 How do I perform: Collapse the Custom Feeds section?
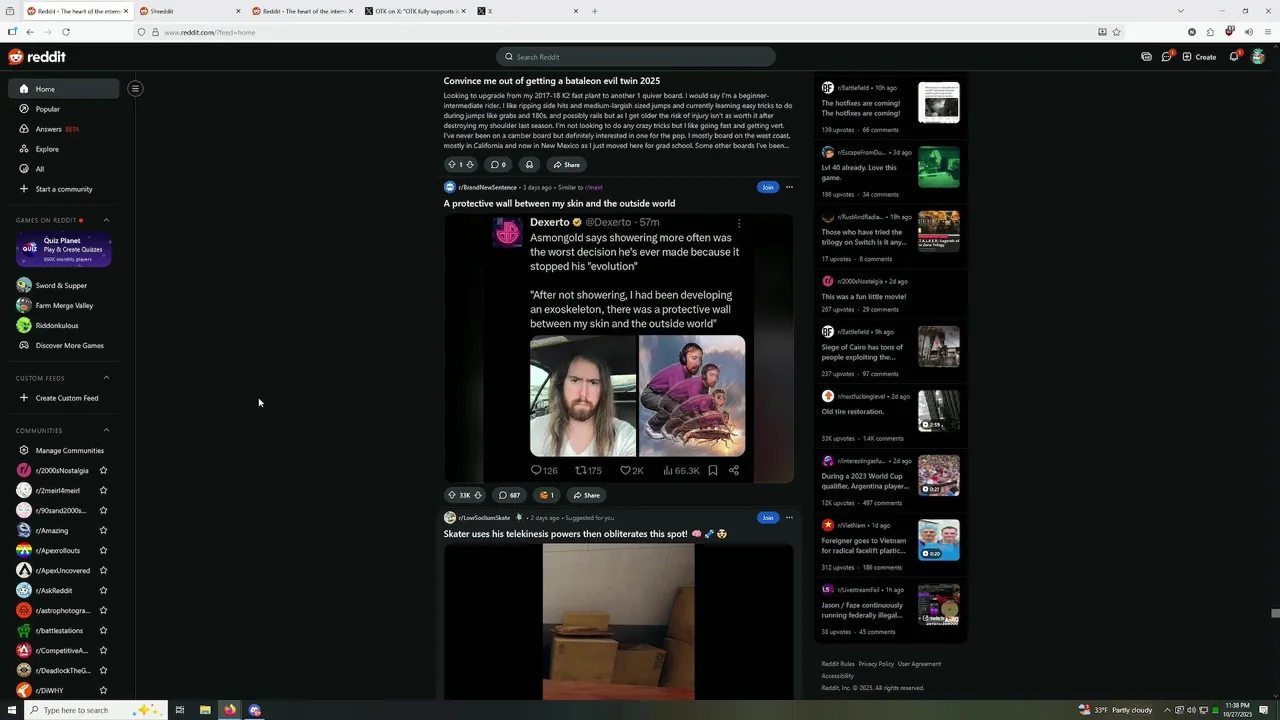pyautogui.click(x=106, y=378)
